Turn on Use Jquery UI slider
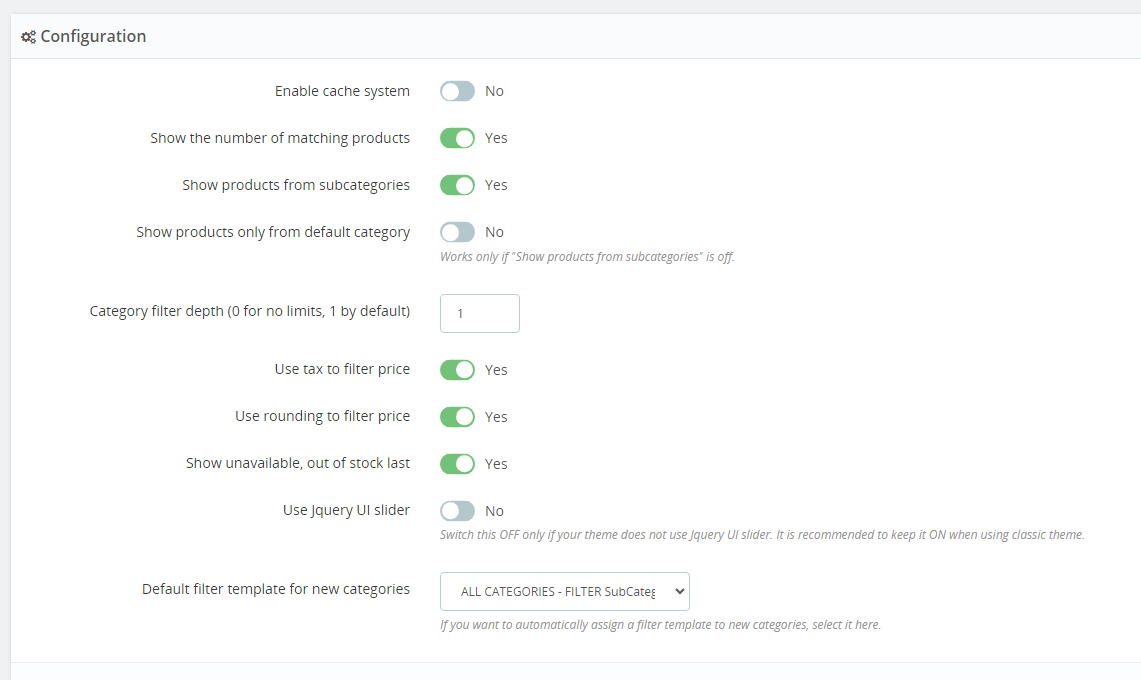Image resolution: width=1141 pixels, height=680 pixels. [x=457, y=511]
